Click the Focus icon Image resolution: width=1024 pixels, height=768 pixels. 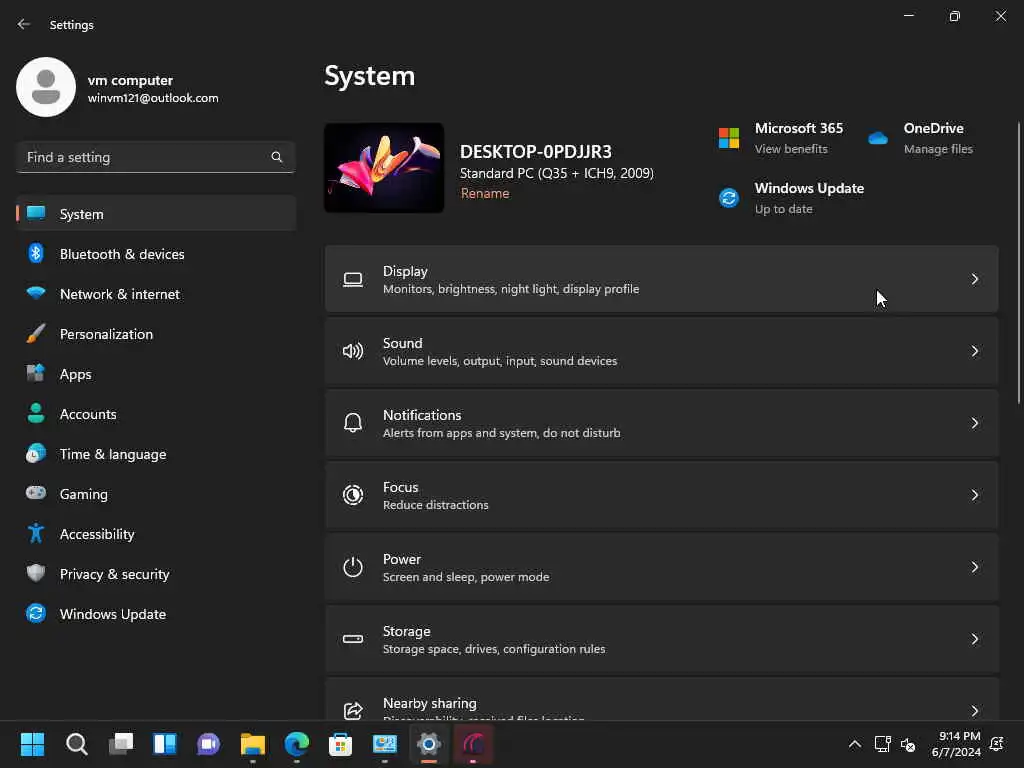click(353, 495)
